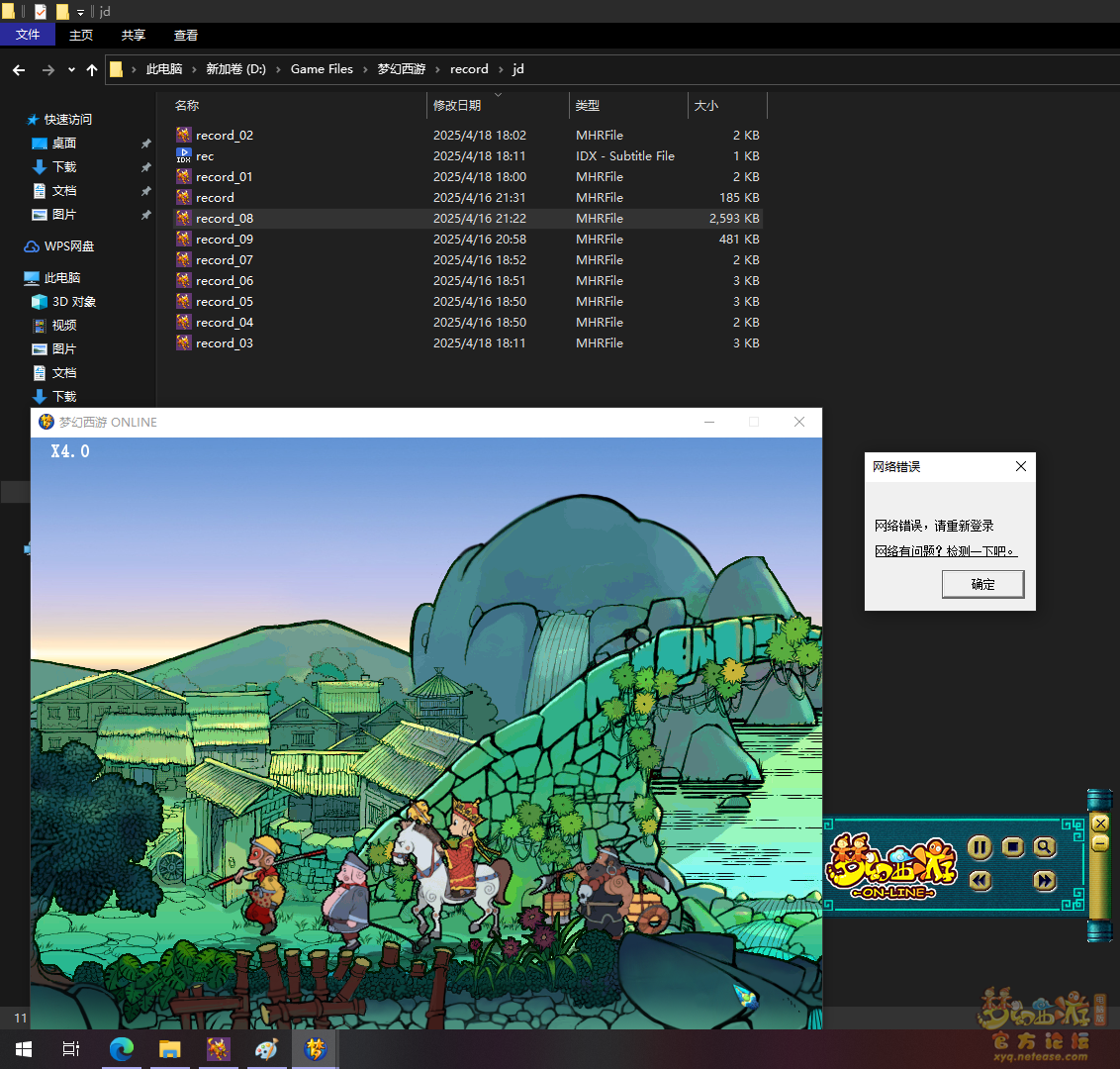Screen dimensions: 1120x1069
Task: Select the record_08 file
Action: (225, 219)
